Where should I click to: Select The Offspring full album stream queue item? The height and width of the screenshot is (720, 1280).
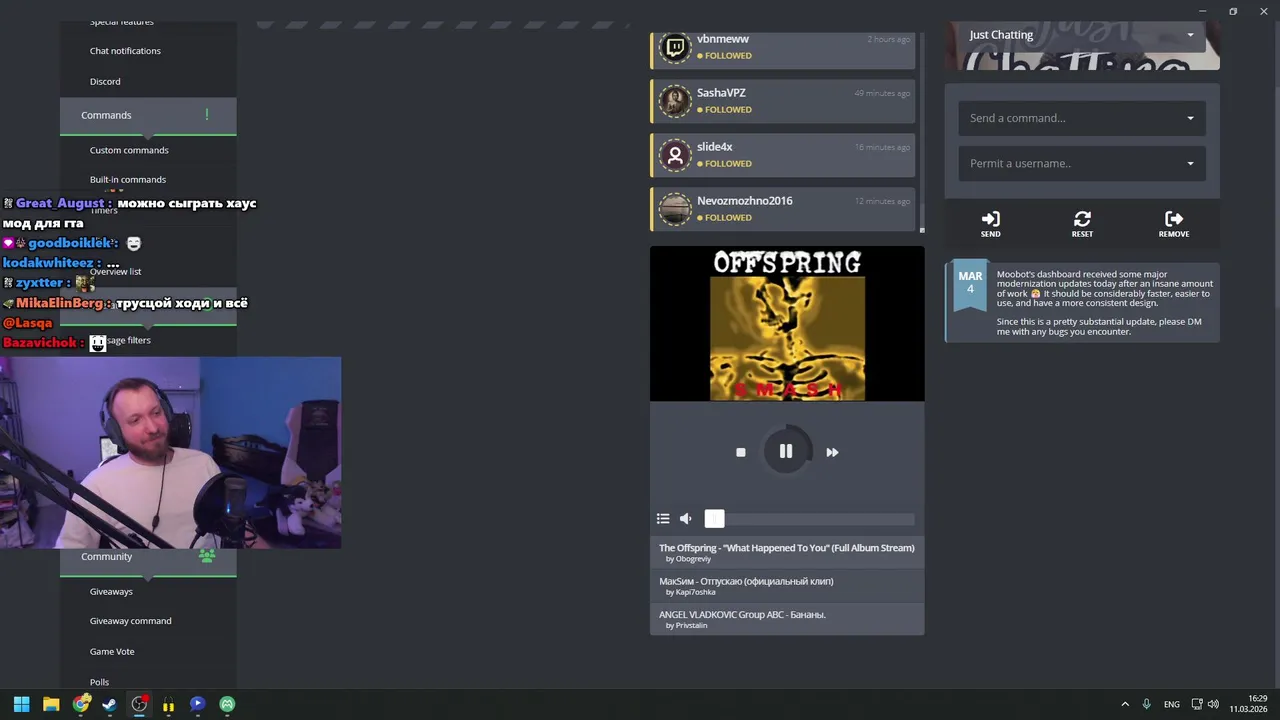pos(787,552)
